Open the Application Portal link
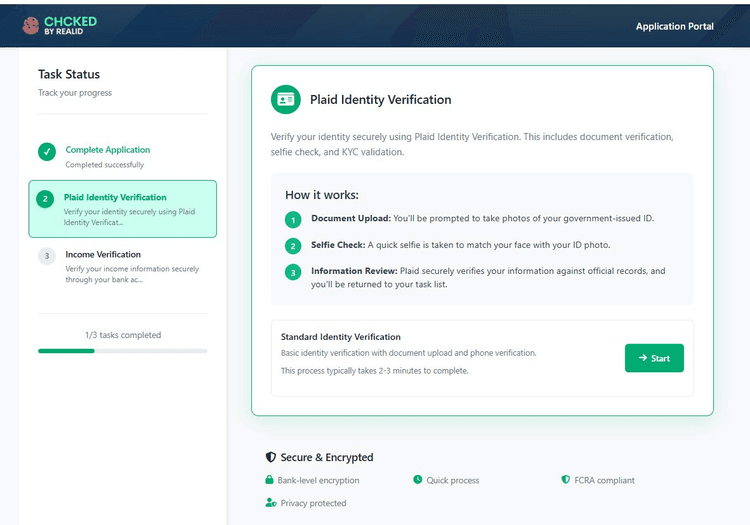Screen dimensions: 750x525 click(x=674, y=26)
